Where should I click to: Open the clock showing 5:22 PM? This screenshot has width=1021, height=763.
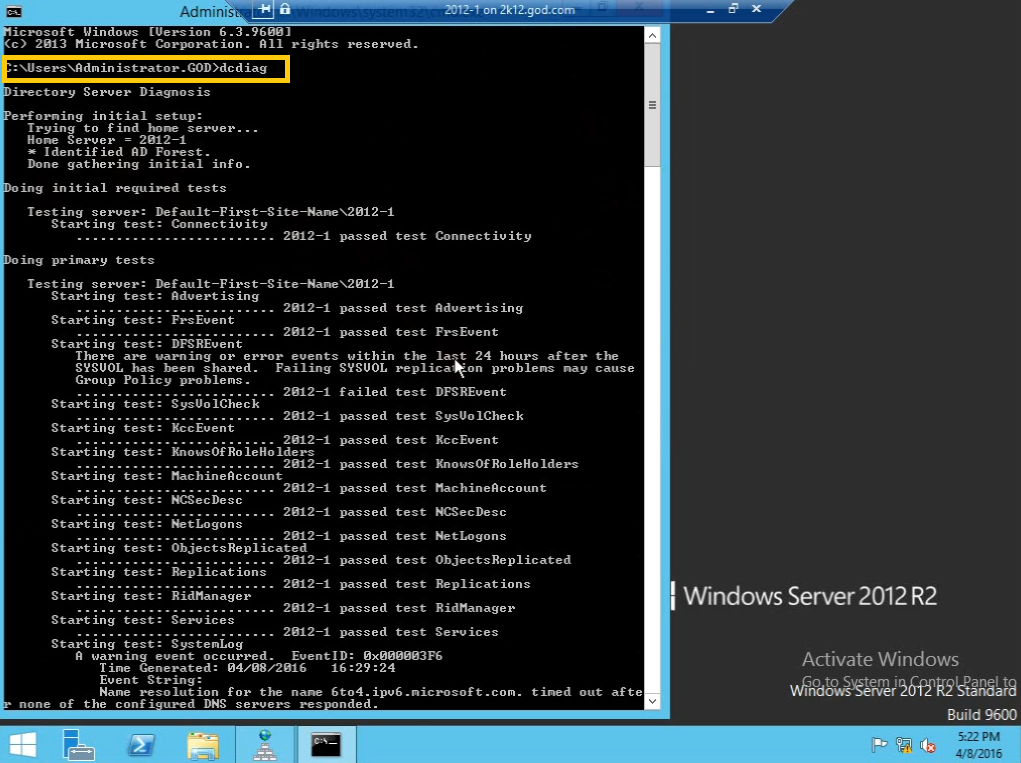pos(979,744)
